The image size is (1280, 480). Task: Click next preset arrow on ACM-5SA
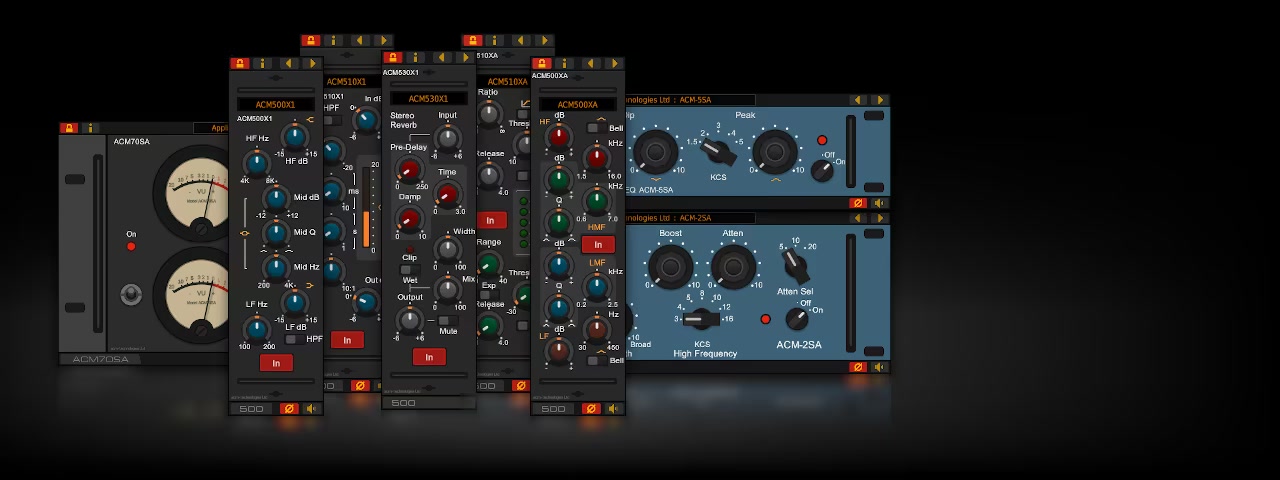pyautogui.click(x=879, y=100)
